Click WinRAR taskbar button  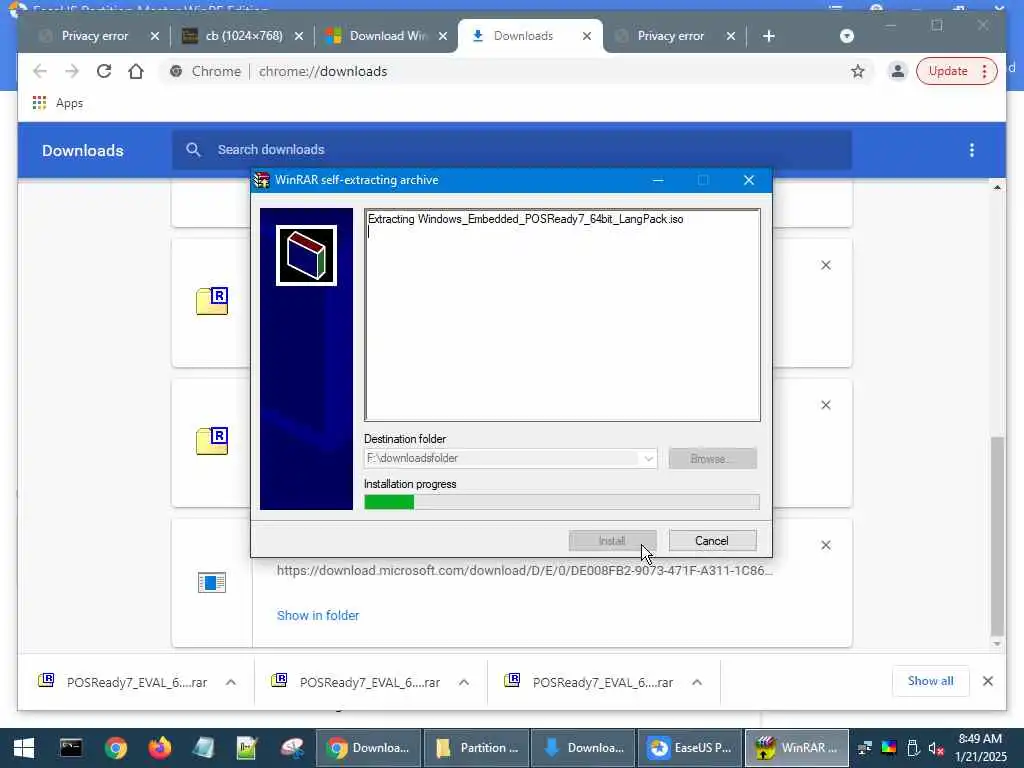797,748
